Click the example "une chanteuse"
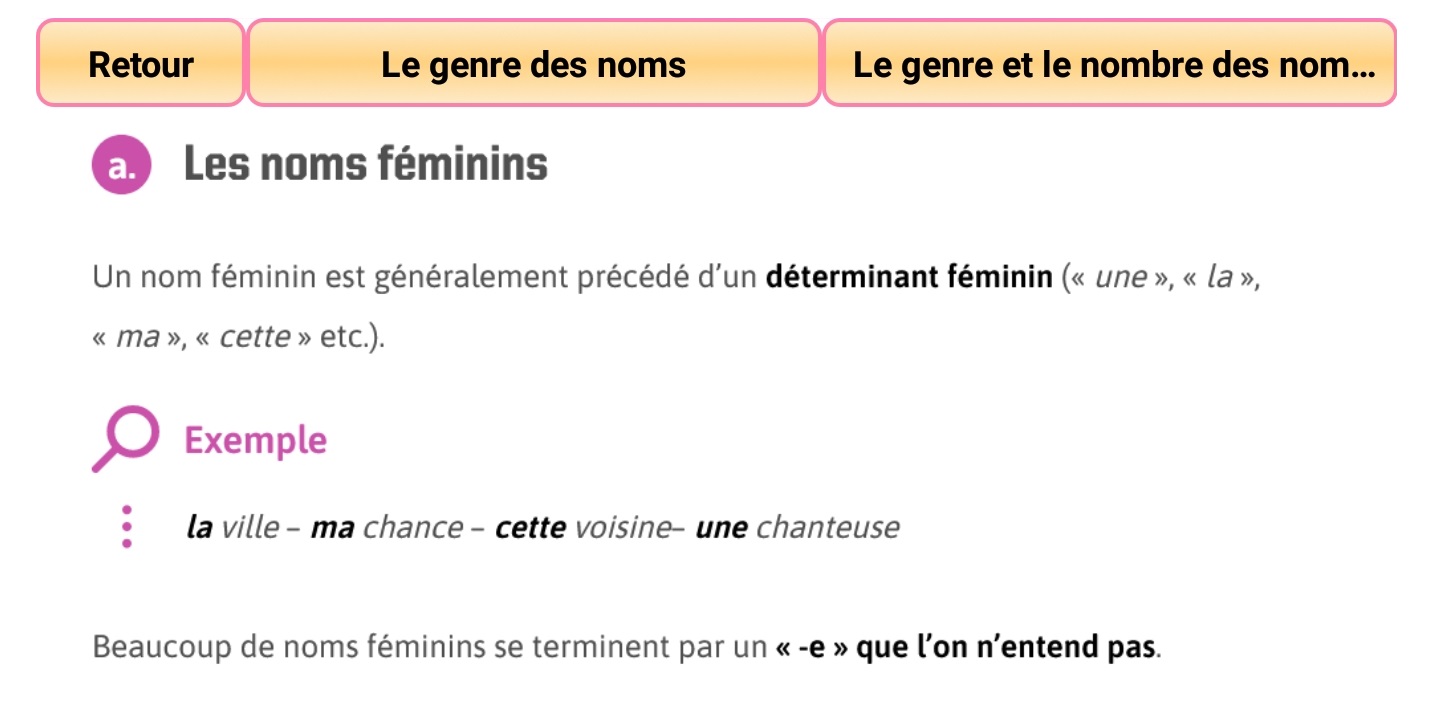 click(797, 527)
